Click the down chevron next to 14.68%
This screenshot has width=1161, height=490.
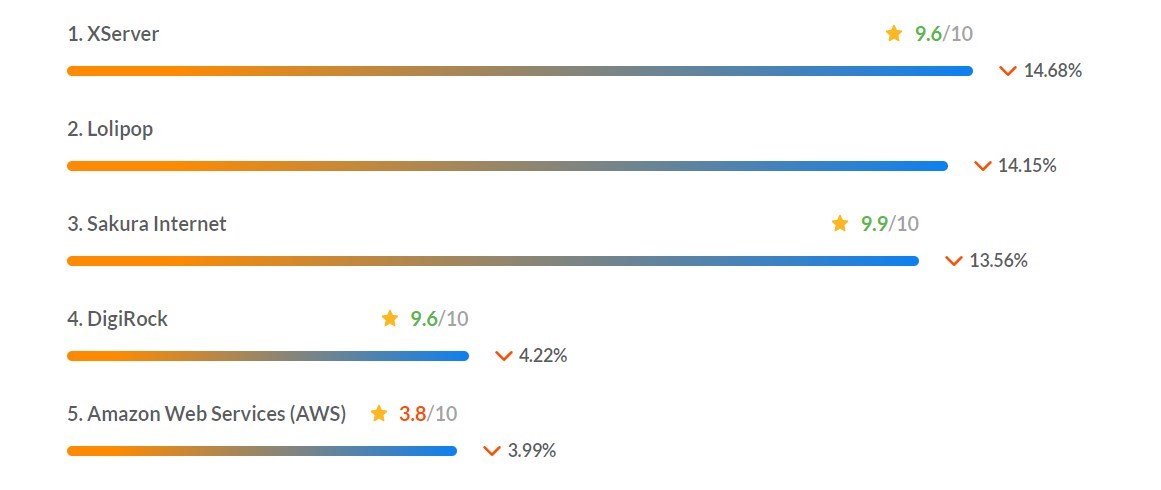tap(1007, 71)
